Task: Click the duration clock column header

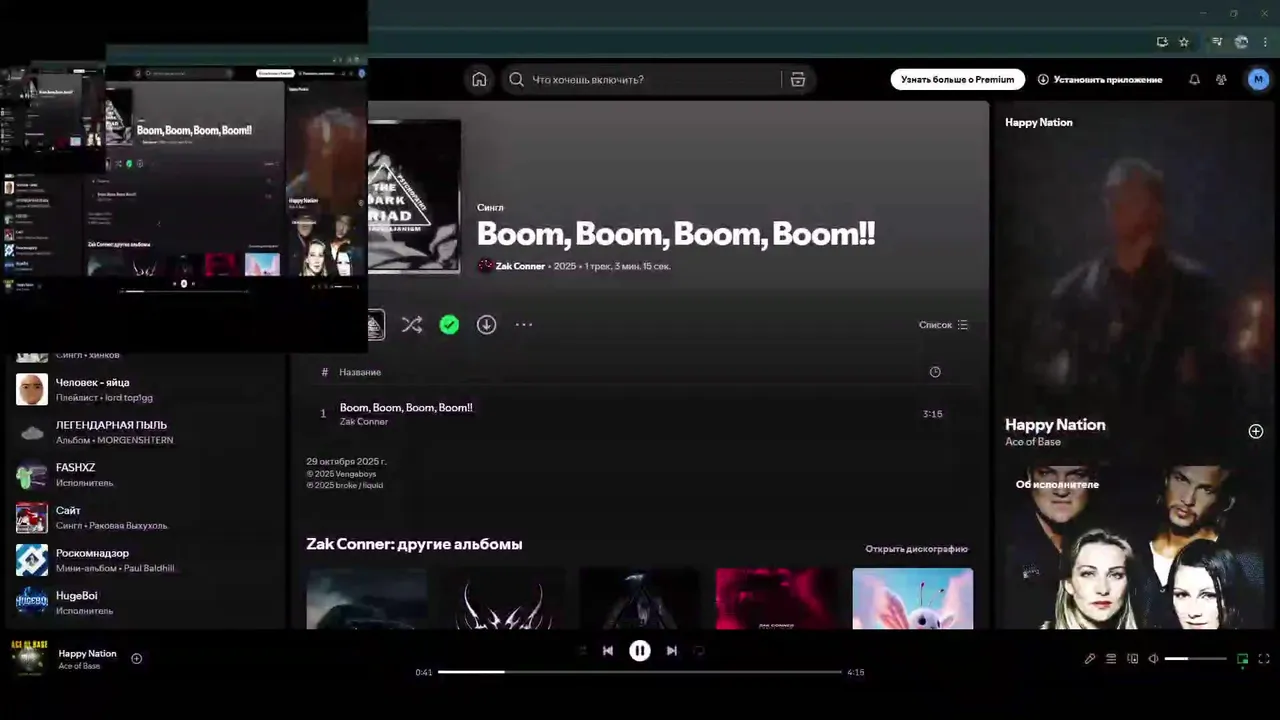Action: coord(935,372)
